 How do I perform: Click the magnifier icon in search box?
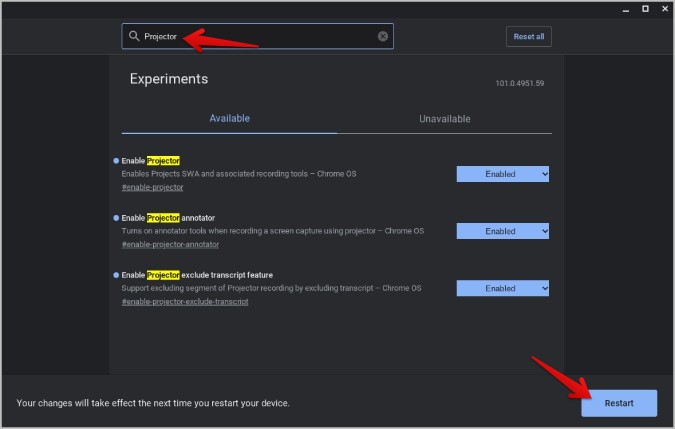pyautogui.click(x=134, y=37)
